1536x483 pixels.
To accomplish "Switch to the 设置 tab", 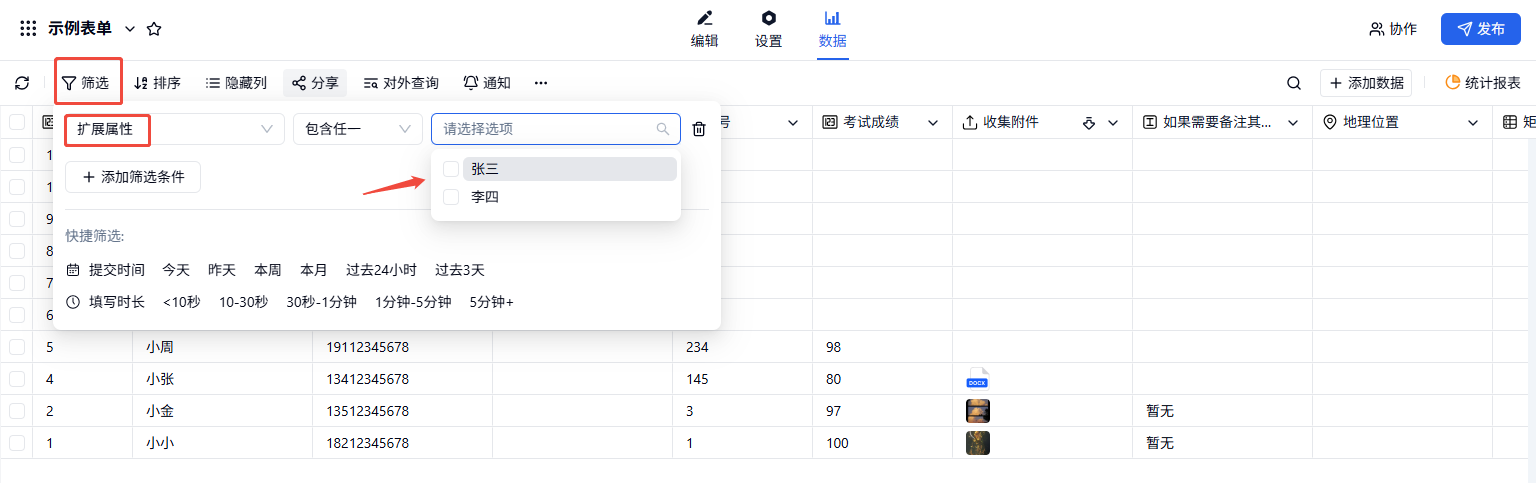I will (768, 29).
